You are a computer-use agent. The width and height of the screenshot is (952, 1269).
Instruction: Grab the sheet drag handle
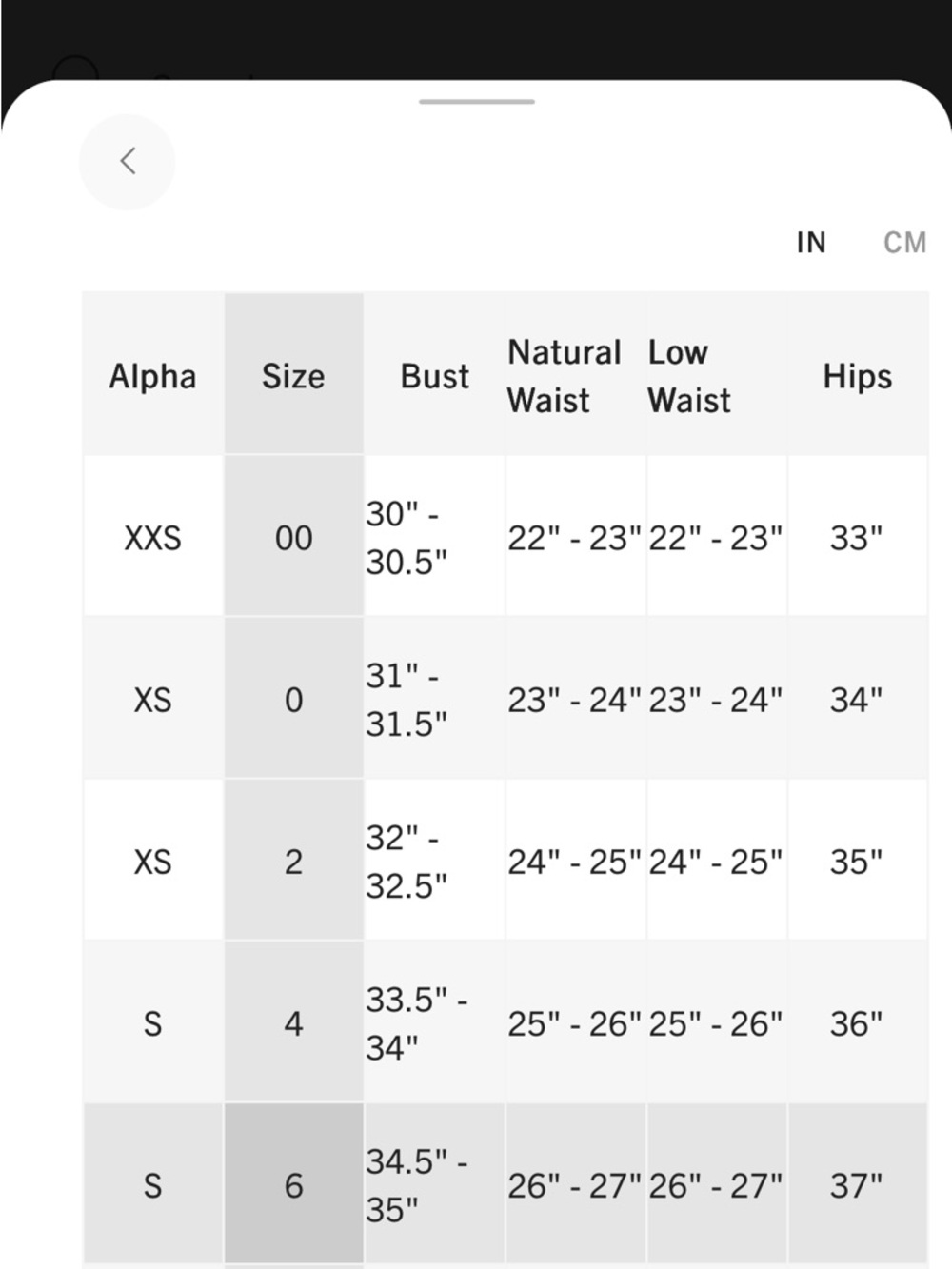477,101
